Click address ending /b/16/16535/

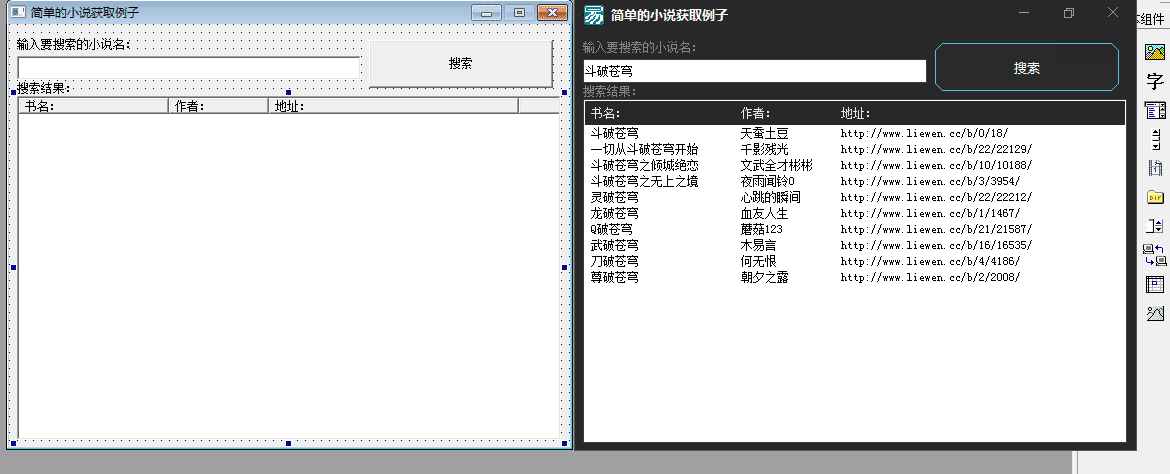[x=936, y=245]
